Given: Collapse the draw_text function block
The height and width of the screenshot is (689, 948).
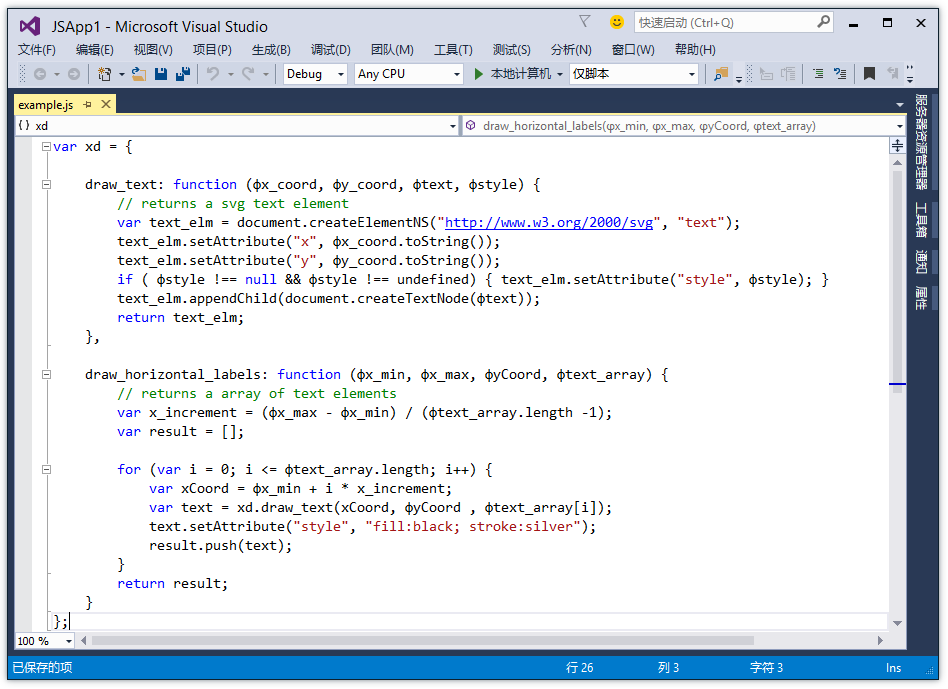Looking at the screenshot, I should pos(46,184).
